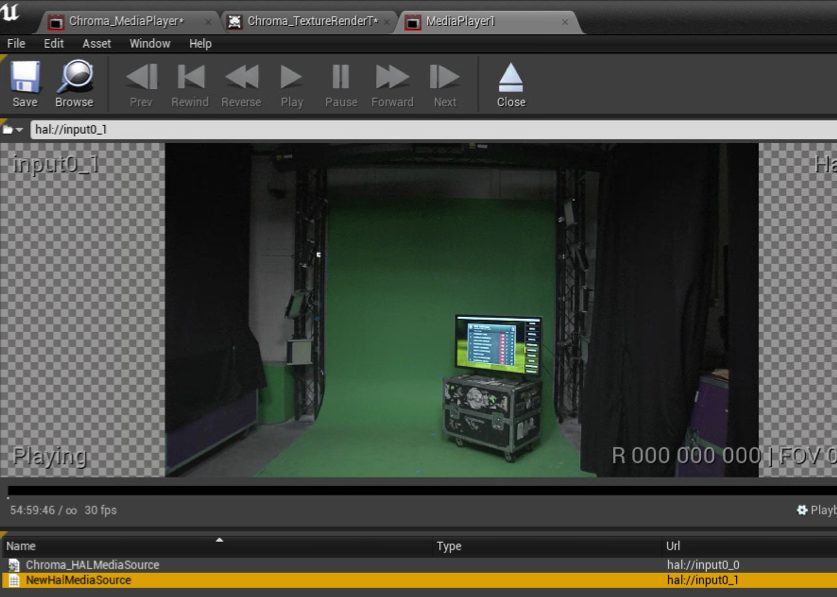Select Chroma_HALMediaSource row
The height and width of the screenshot is (597, 837).
tap(420, 565)
